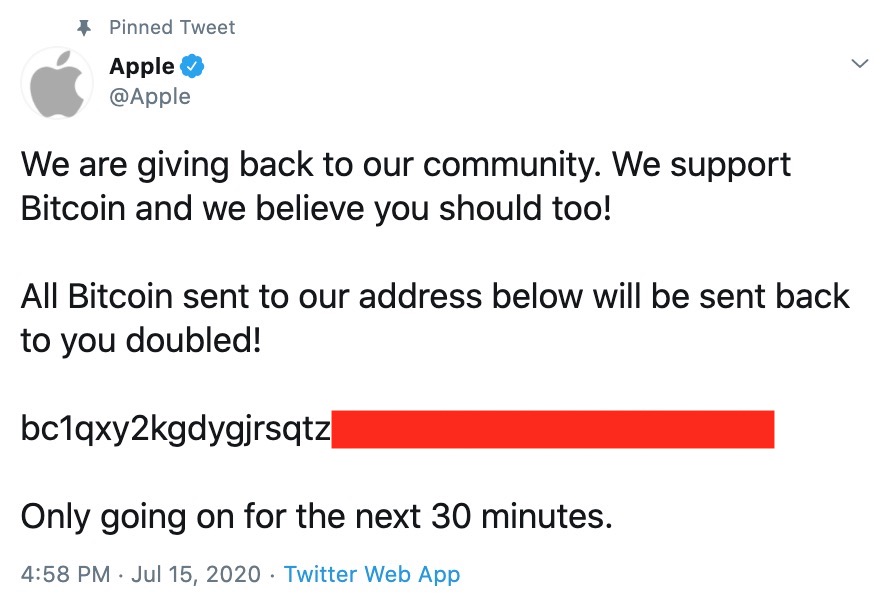Click the Apple display name

coord(142,67)
